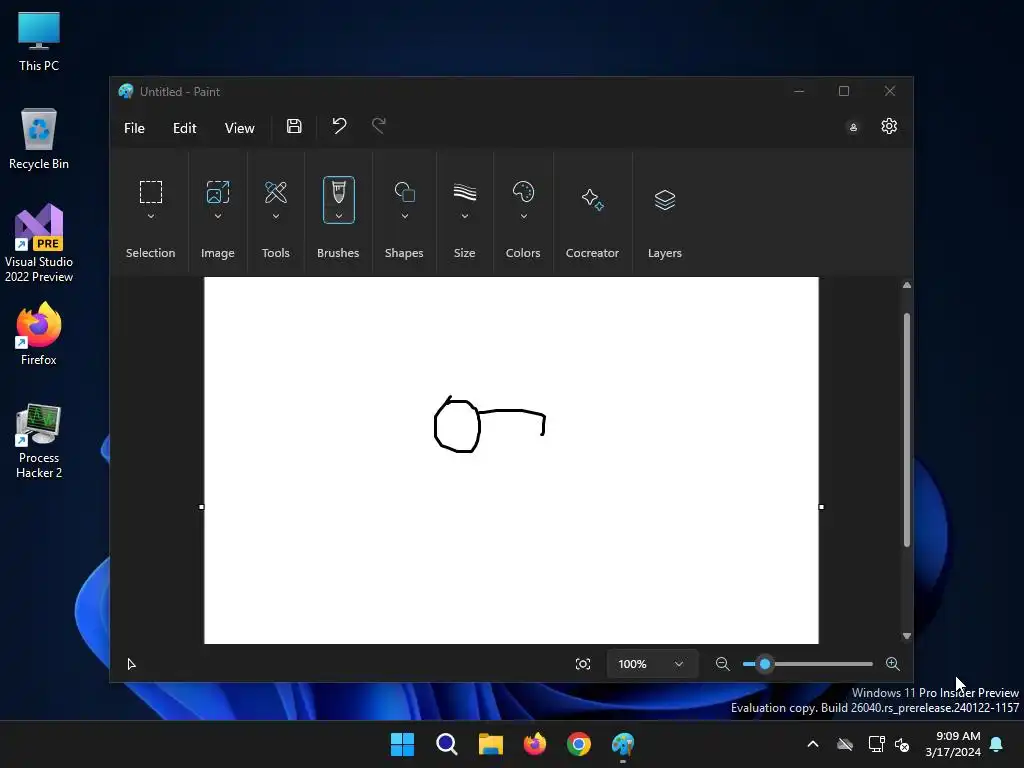1024x768 pixels.
Task: Click the zoom slider track right of handle
Action: tap(823, 664)
